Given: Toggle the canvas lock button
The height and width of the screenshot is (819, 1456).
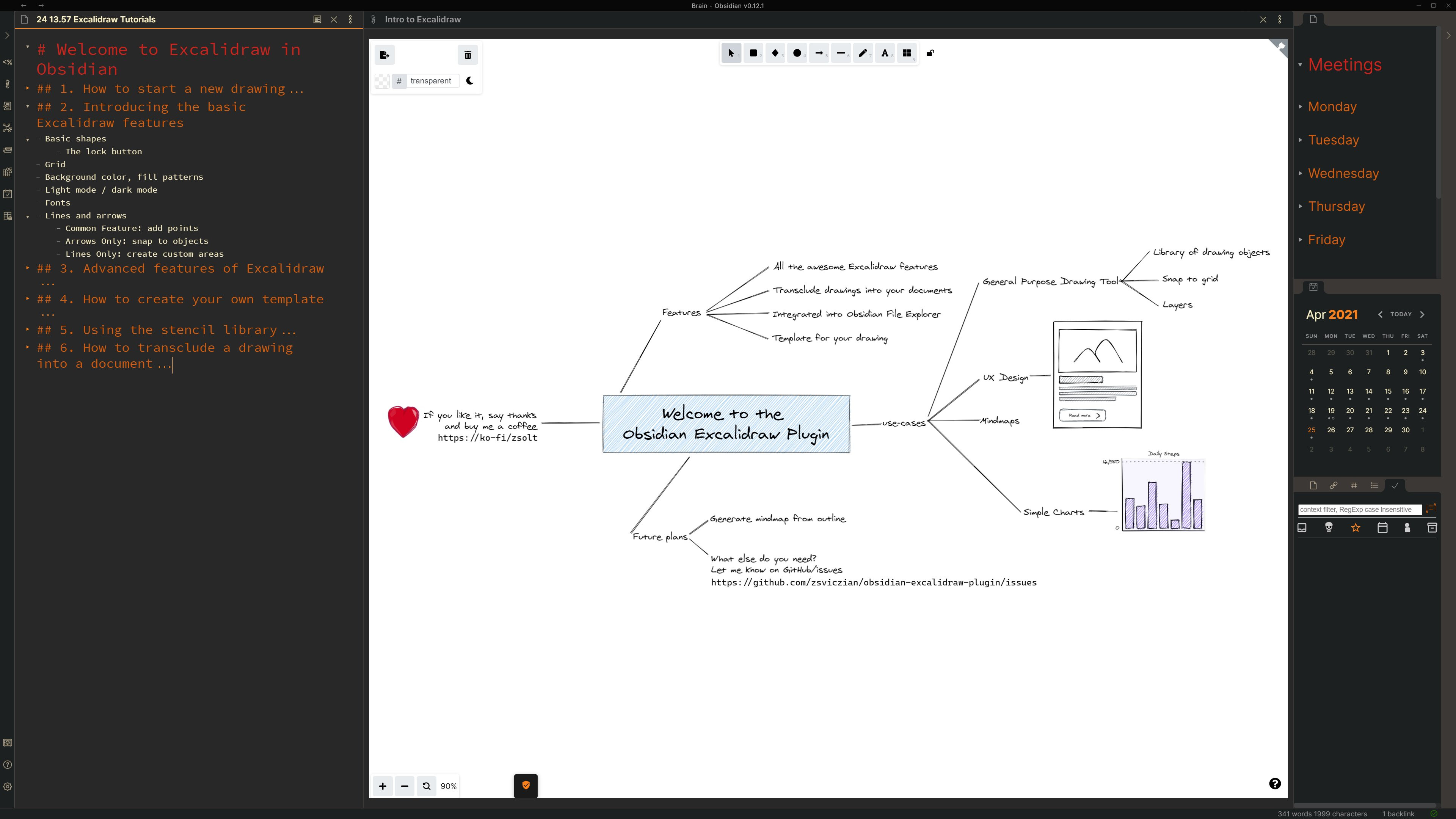Looking at the screenshot, I should 930,53.
